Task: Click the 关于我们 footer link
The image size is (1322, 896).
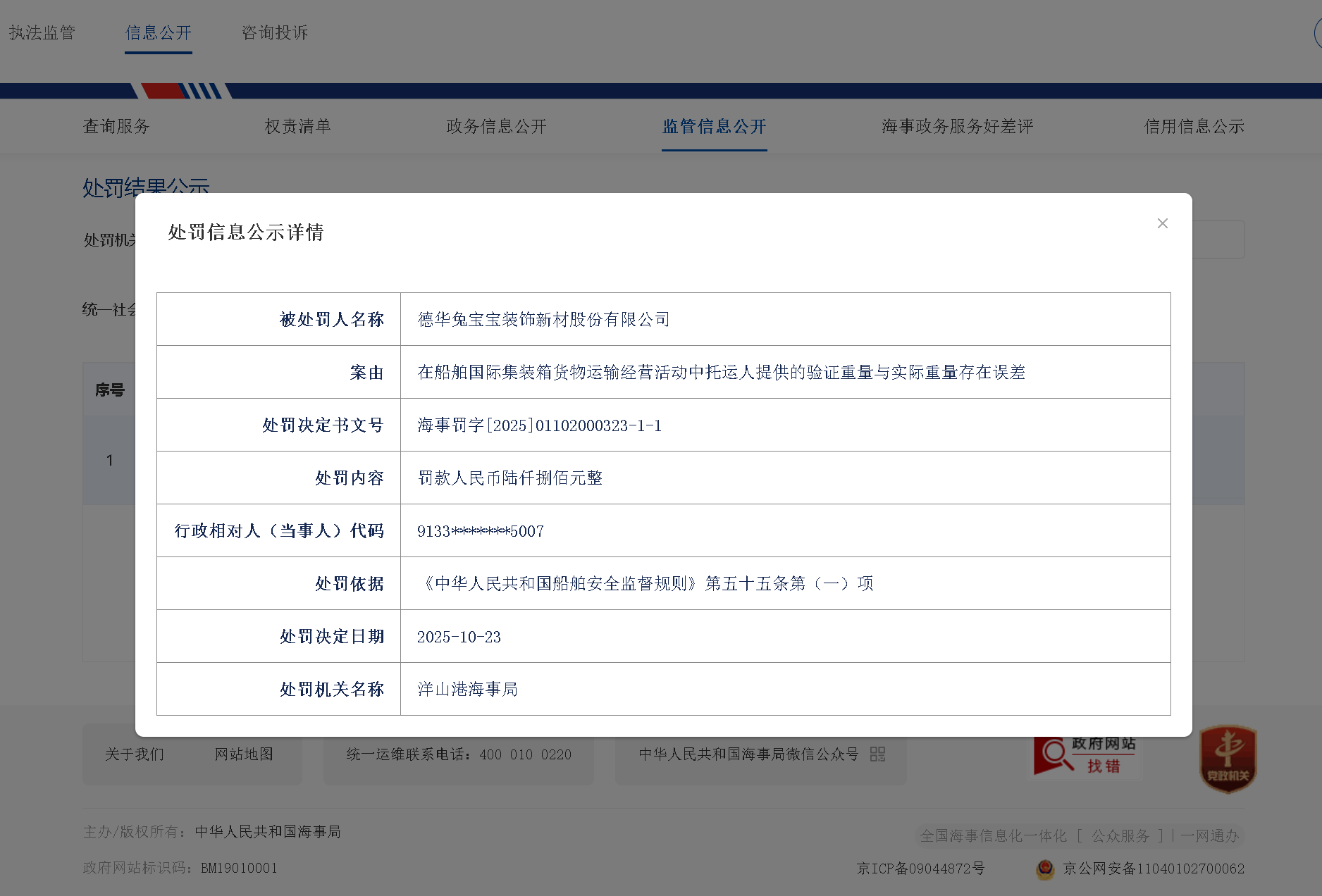Action: pyautogui.click(x=135, y=754)
